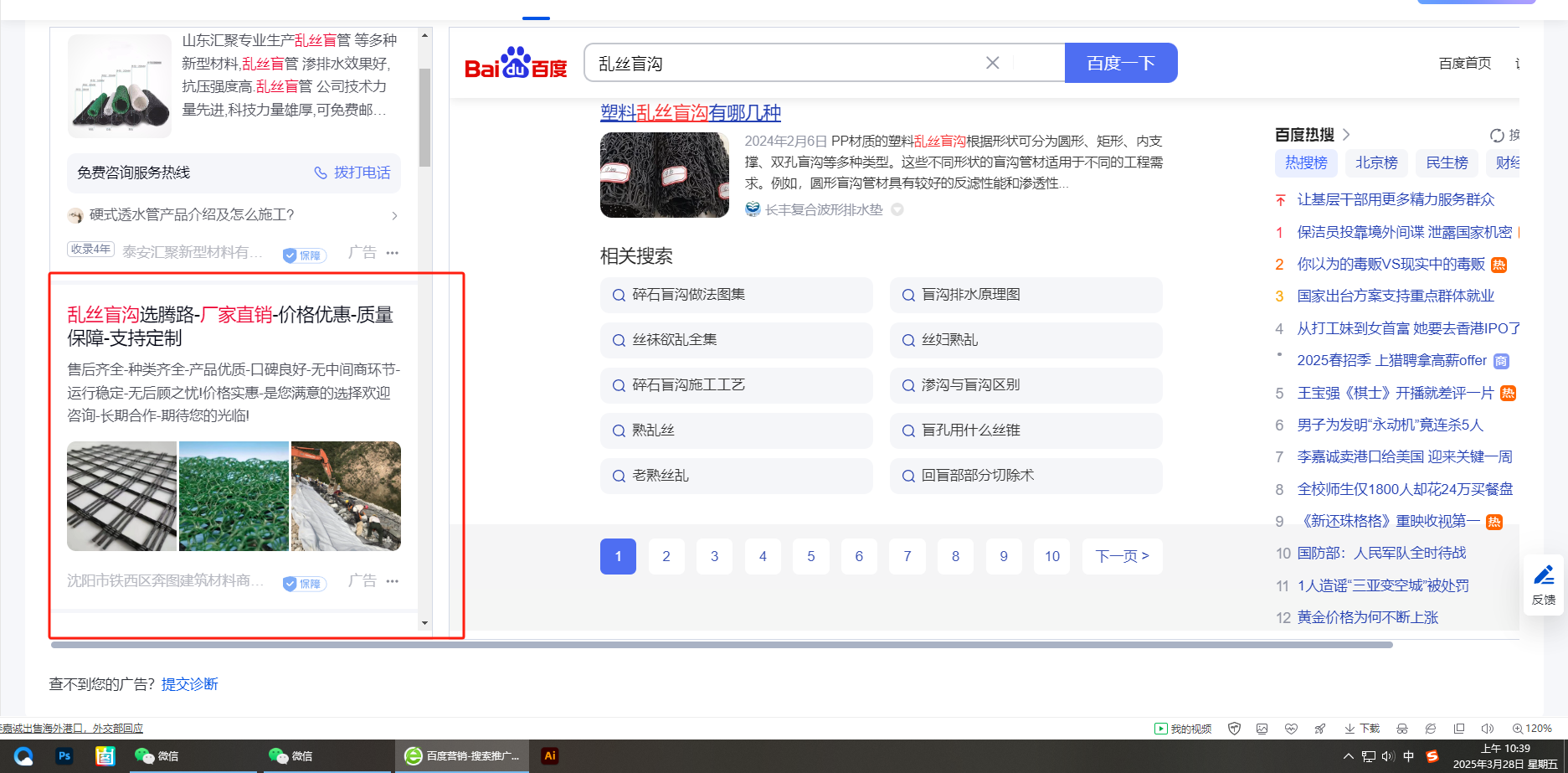Select the 北京榜 tab
The height and width of the screenshot is (773, 1568).
(1376, 162)
